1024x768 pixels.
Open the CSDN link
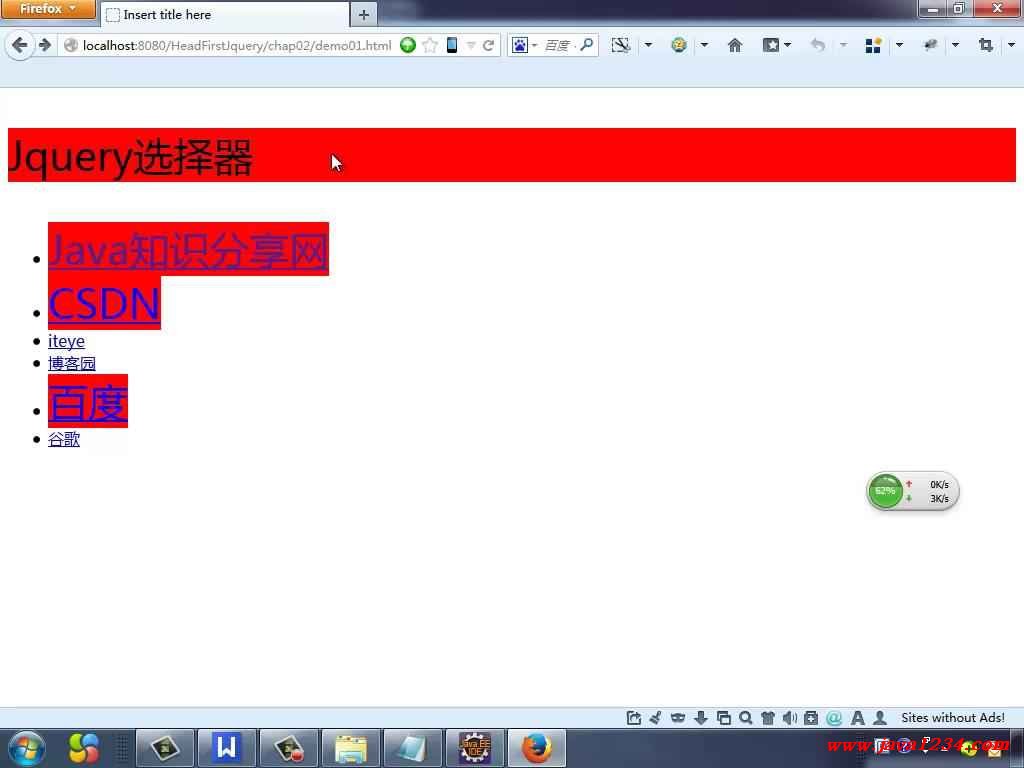104,304
